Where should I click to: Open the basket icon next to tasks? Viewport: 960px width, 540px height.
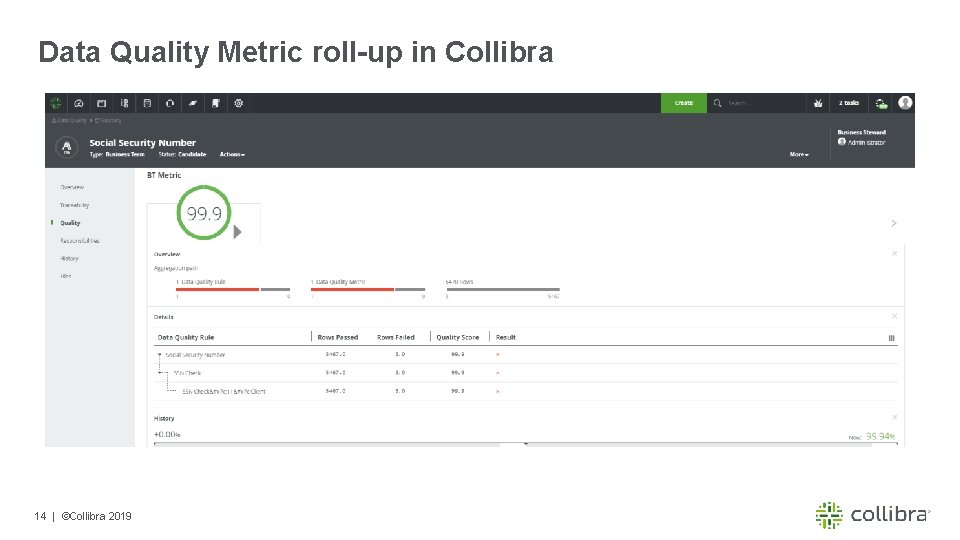point(818,103)
